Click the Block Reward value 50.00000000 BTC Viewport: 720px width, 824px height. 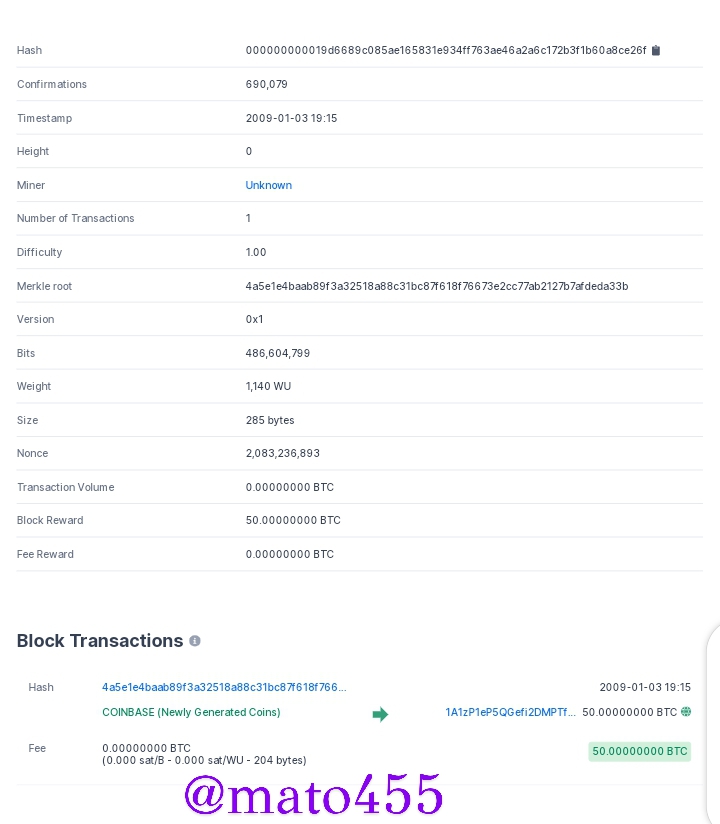pos(293,520)
